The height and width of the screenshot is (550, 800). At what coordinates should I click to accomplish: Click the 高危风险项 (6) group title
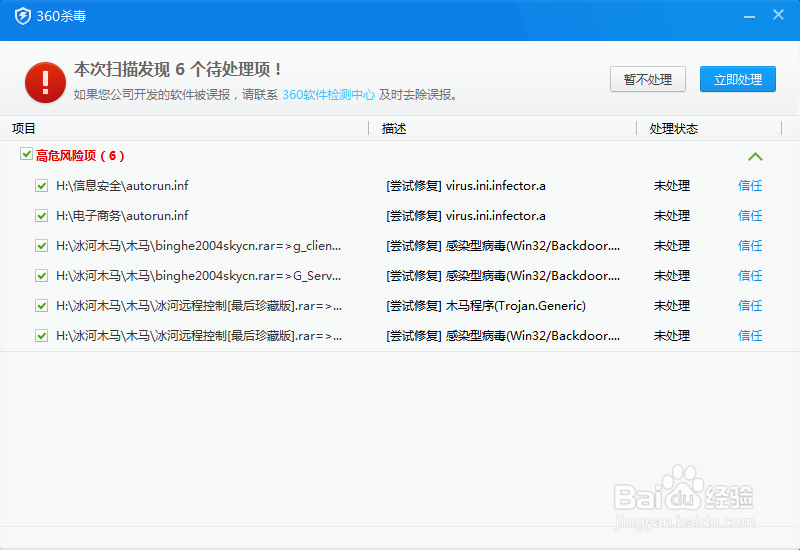[x=80, y=156]
